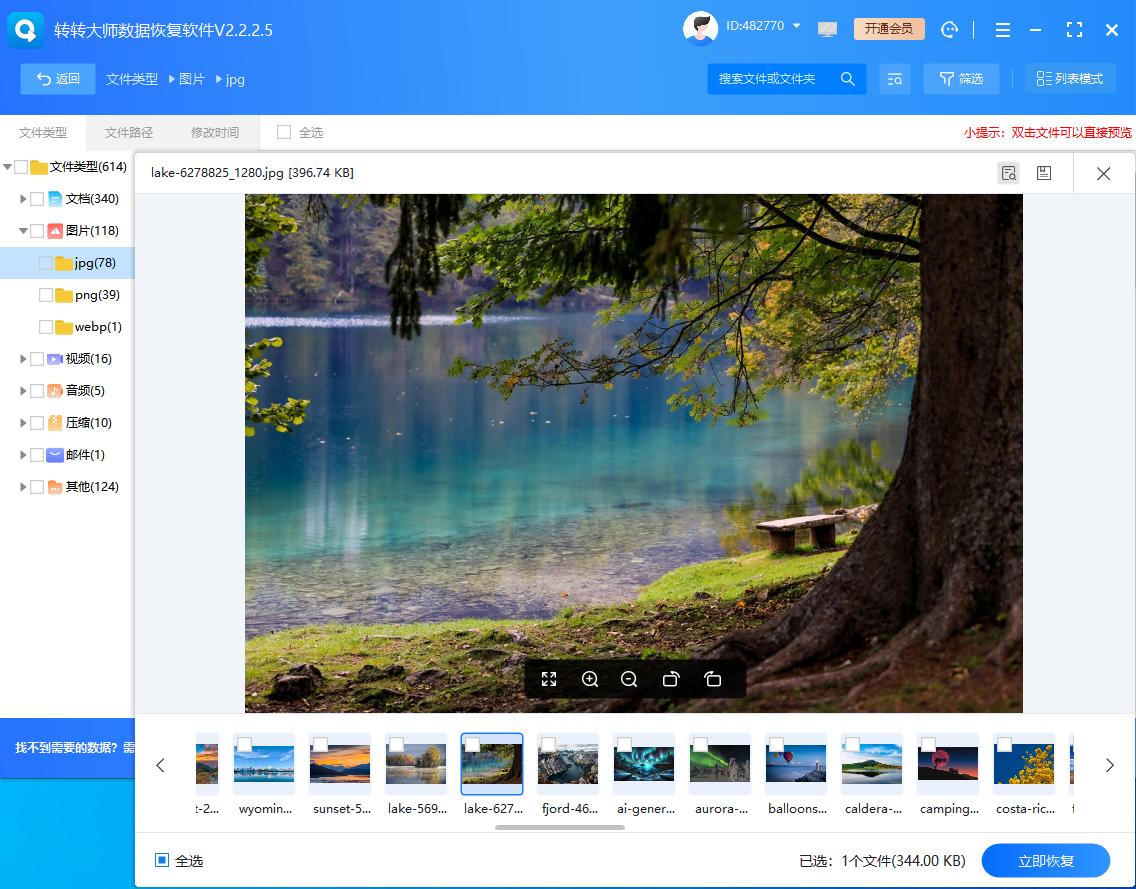The height and width of the screenshot is (889, 1136).
Task: Click the 立即恢复 recover button
Action: coord(1046,860)
